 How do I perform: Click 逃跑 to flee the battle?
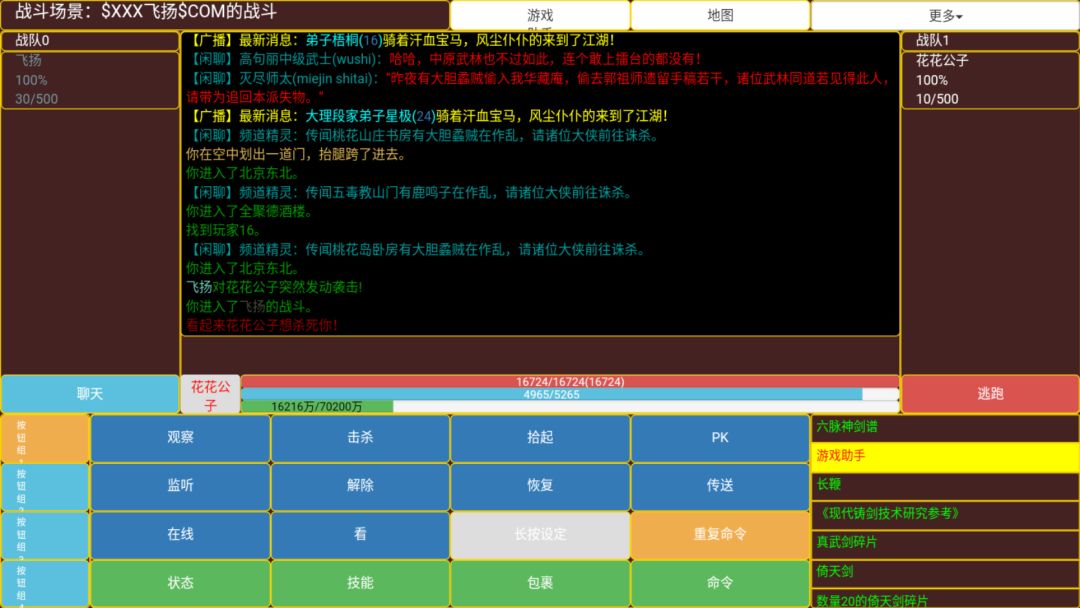990,394
